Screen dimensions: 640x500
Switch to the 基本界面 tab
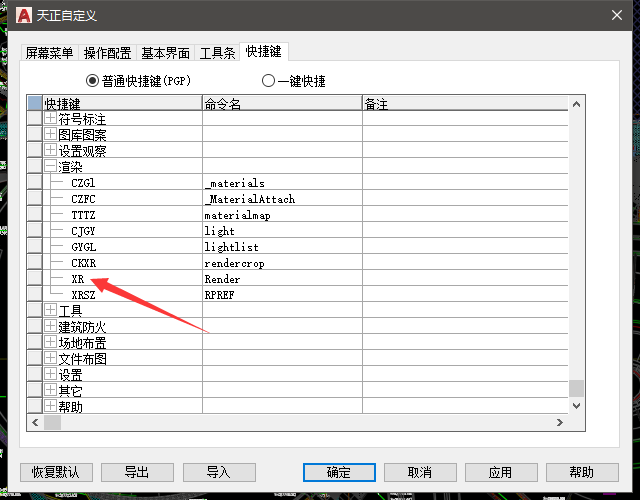(x=166, y=52)
